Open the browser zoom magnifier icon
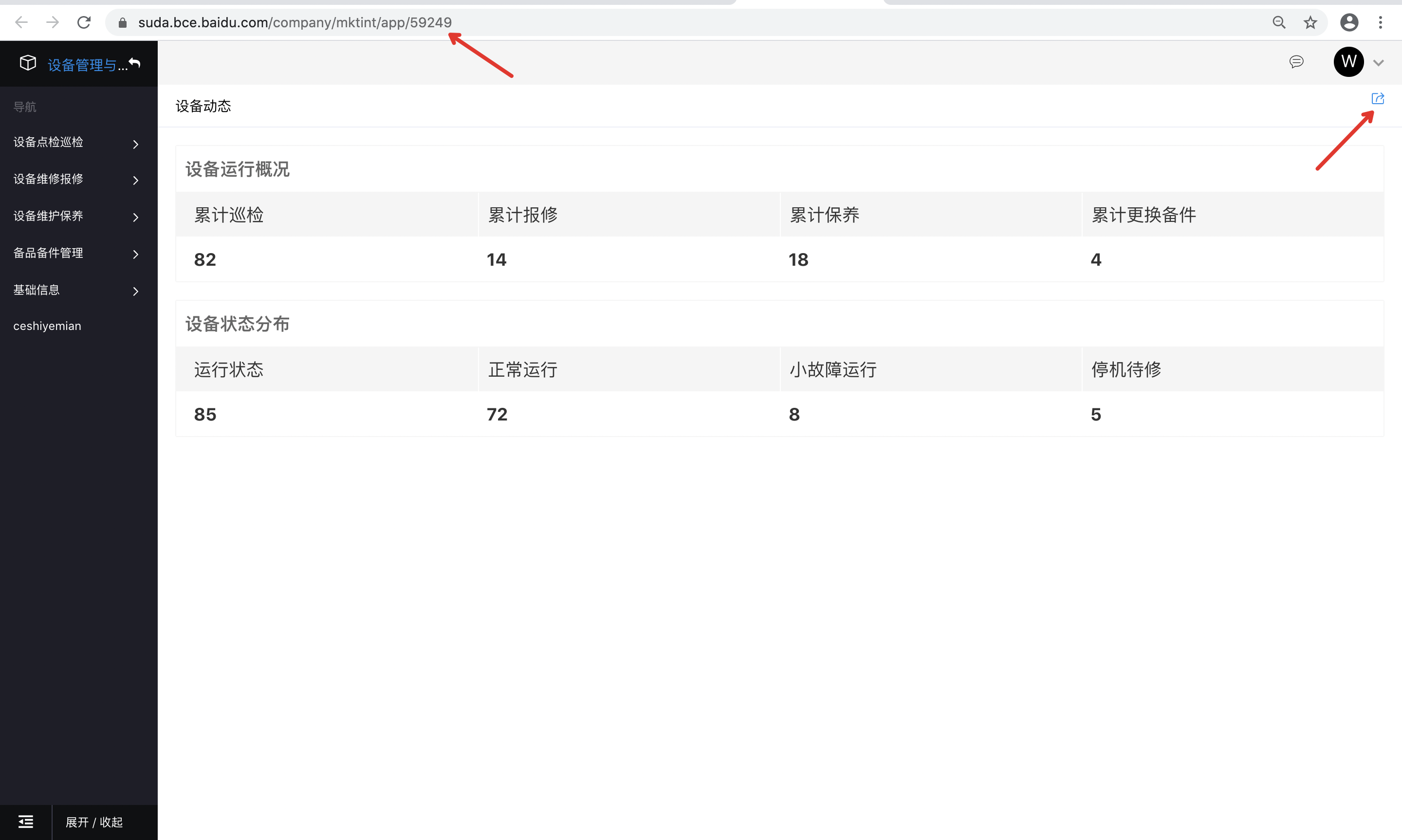This screenshot has width=1402, height=840. point(1279,23)
